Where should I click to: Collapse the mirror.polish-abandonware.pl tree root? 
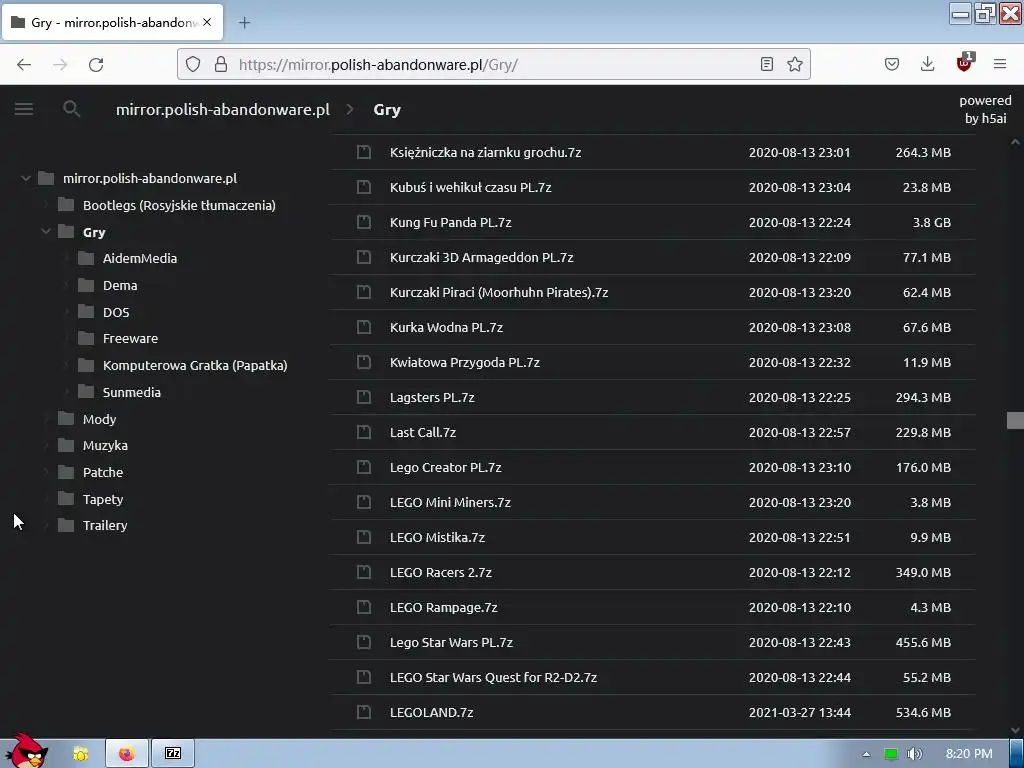[25, 178]
